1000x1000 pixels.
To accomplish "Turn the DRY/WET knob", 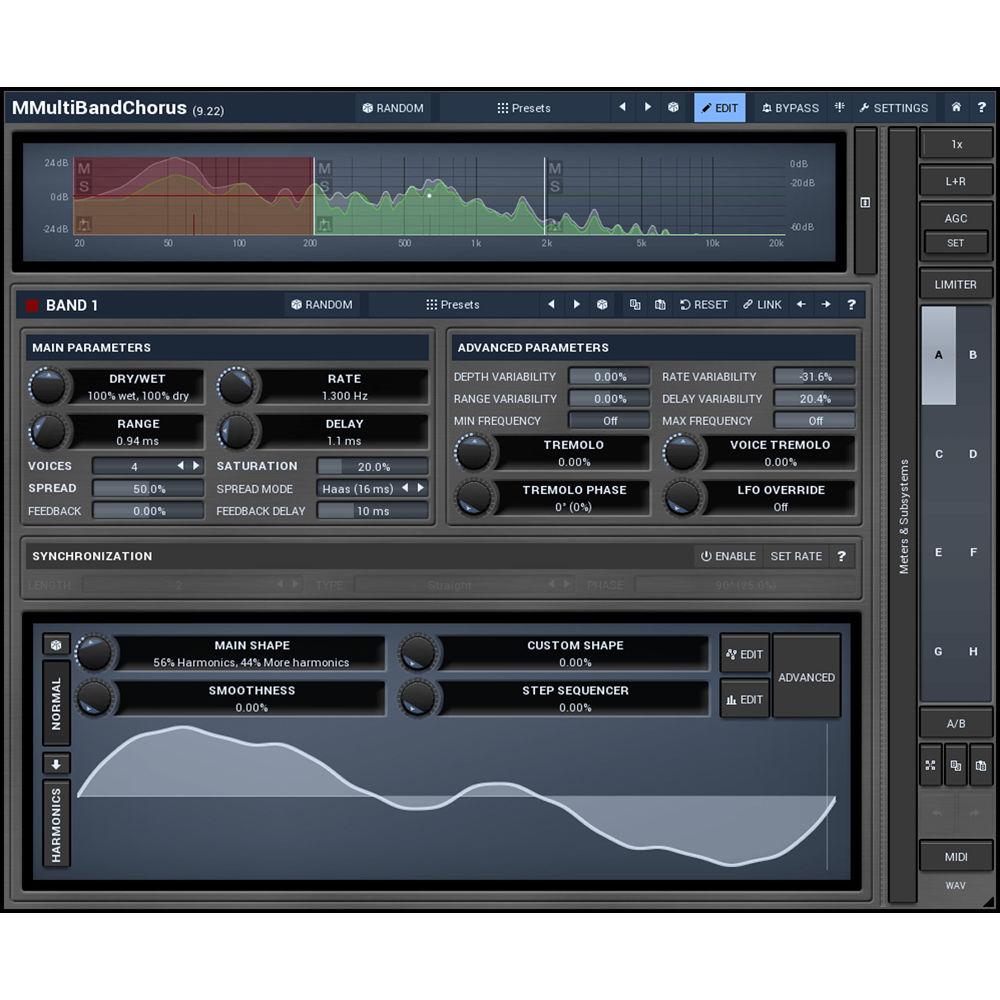I will pyautogui.click(x=48, y=386).
